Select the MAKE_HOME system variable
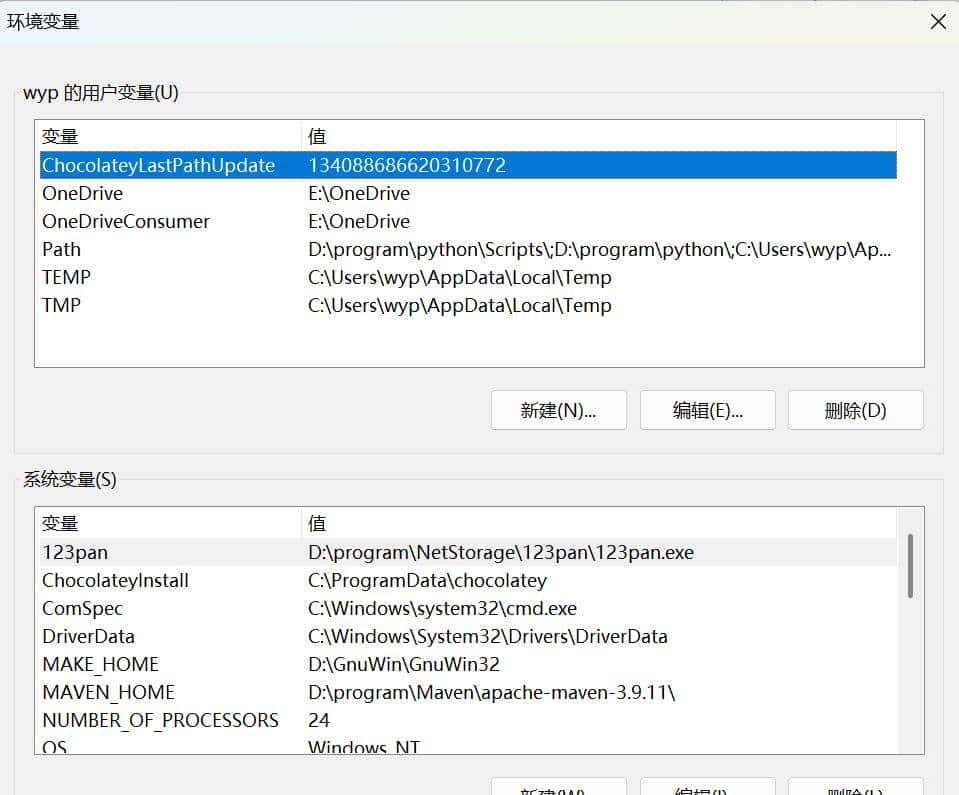This screenshot has height=795, width=959. point(99,664)
